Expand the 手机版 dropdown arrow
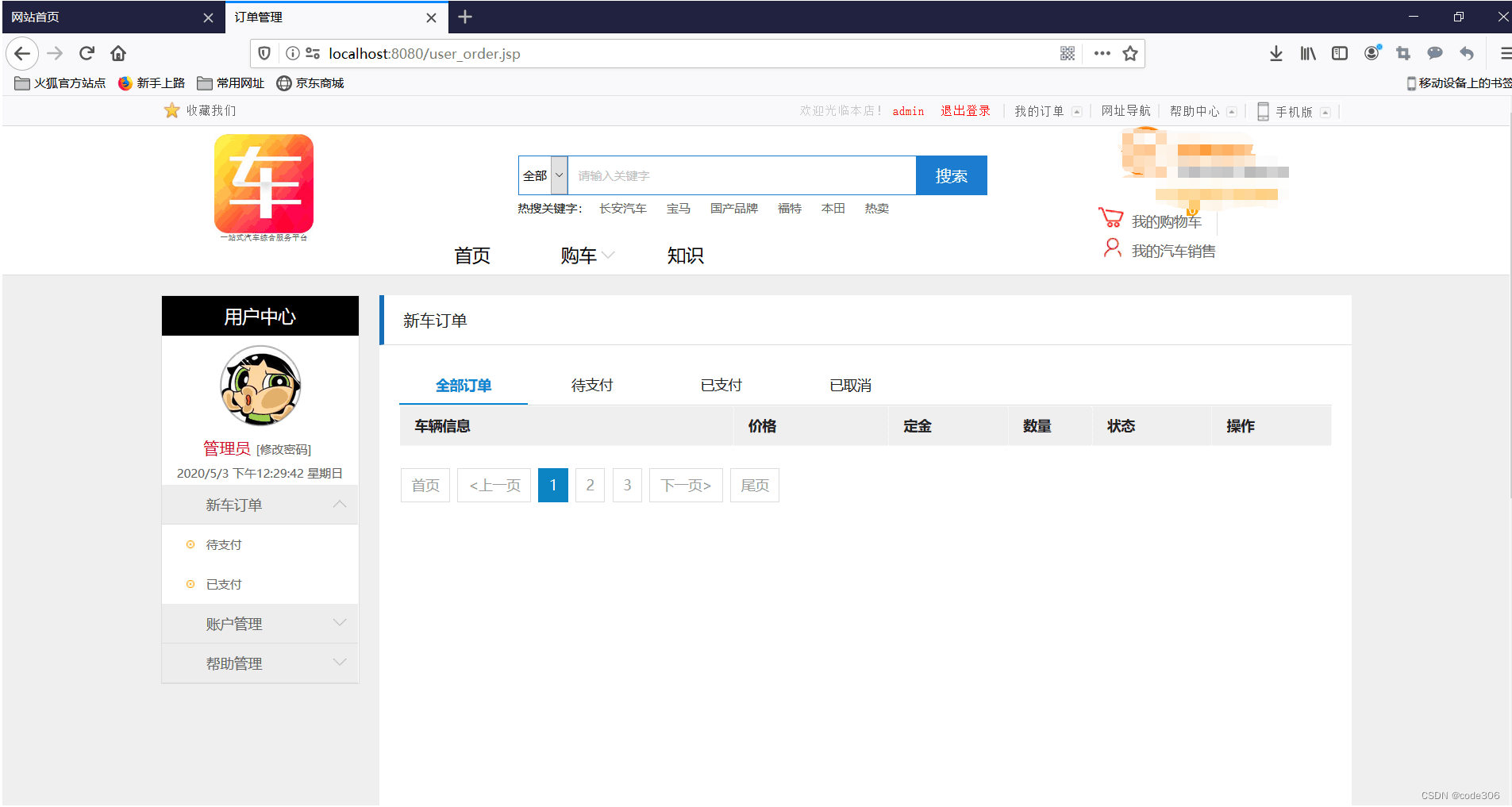The image size is (1512, 807). click(x=1325, y=113)
